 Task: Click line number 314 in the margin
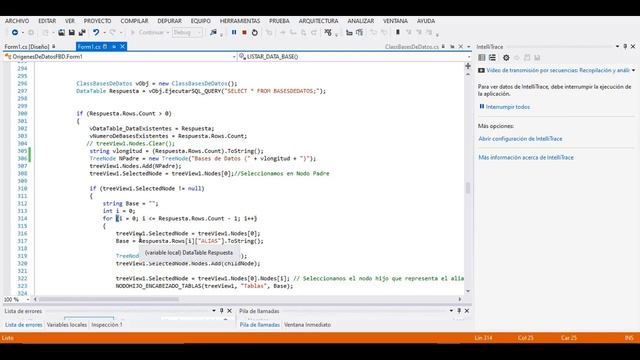22,218
